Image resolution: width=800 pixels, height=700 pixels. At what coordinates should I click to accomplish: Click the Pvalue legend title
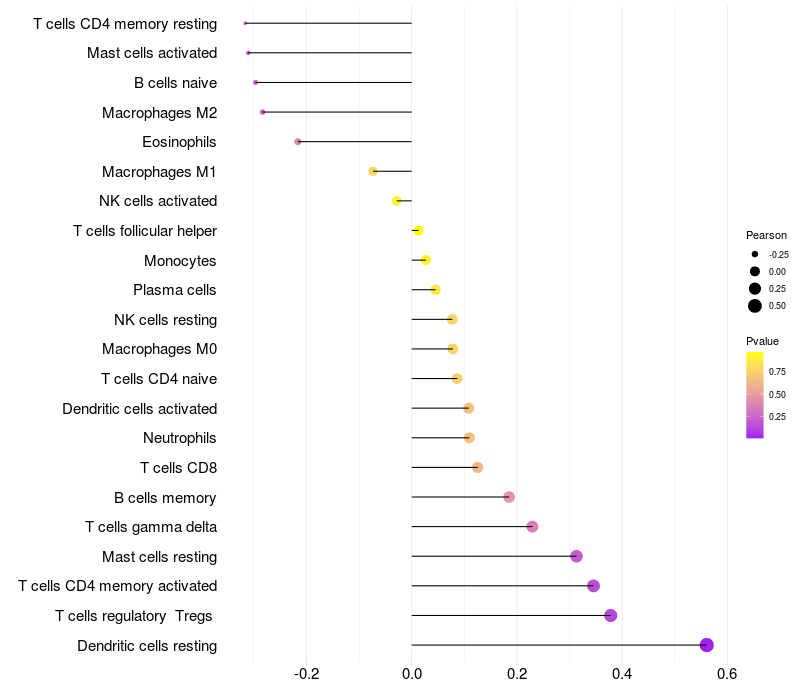click(762, 341)
